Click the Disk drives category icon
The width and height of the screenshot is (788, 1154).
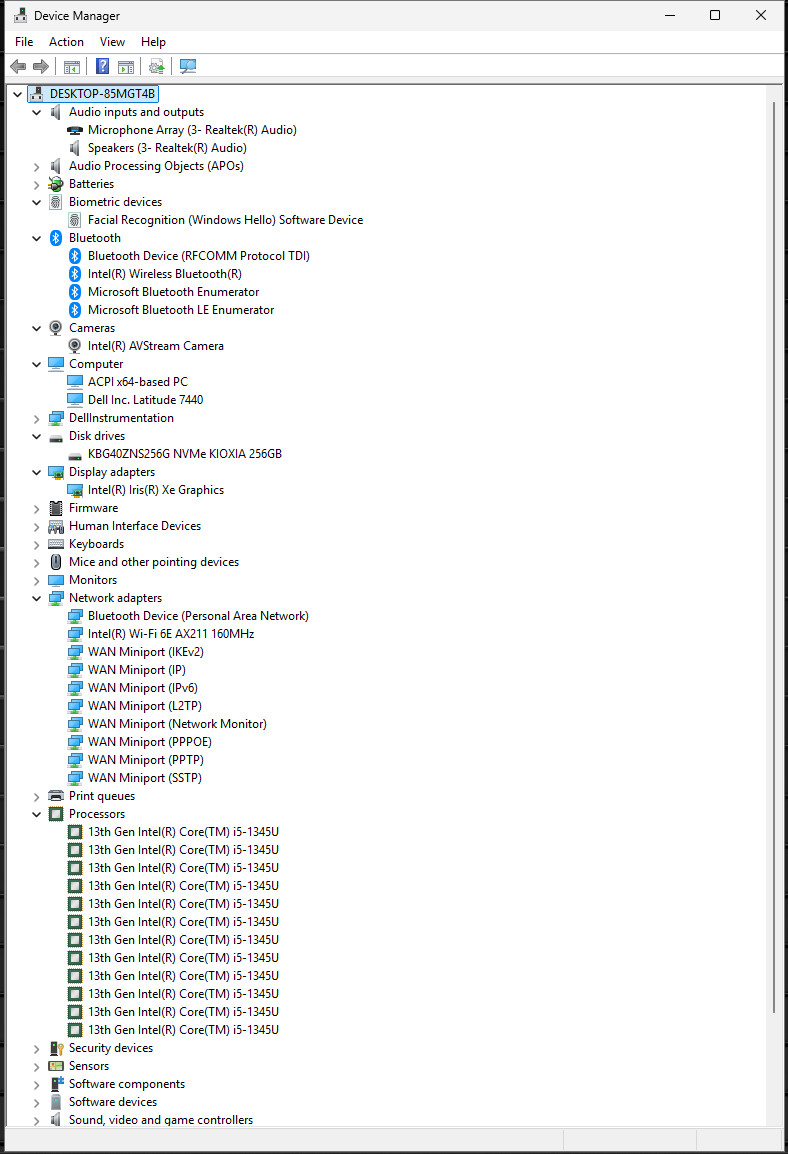point(56,437)
